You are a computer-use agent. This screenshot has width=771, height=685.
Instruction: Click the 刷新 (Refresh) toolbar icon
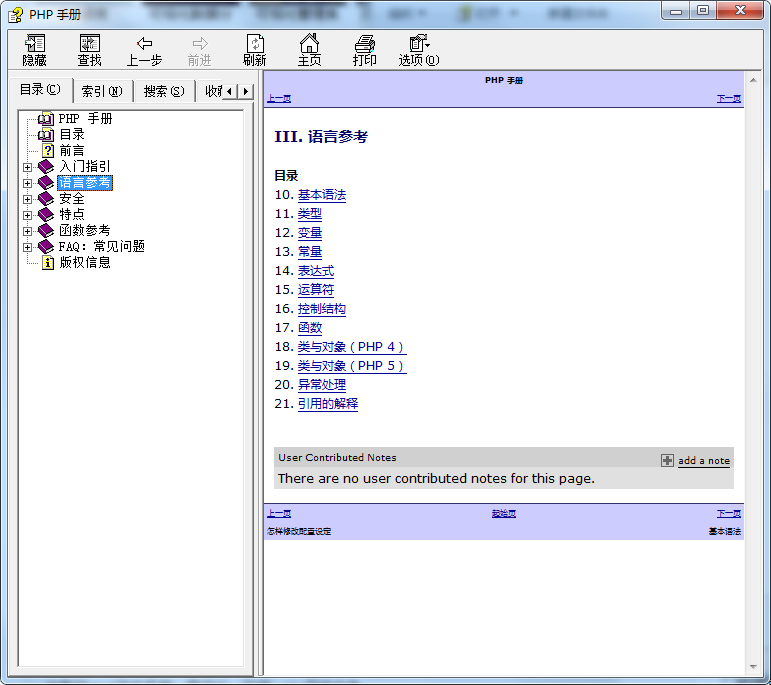(x=255, y=43)
